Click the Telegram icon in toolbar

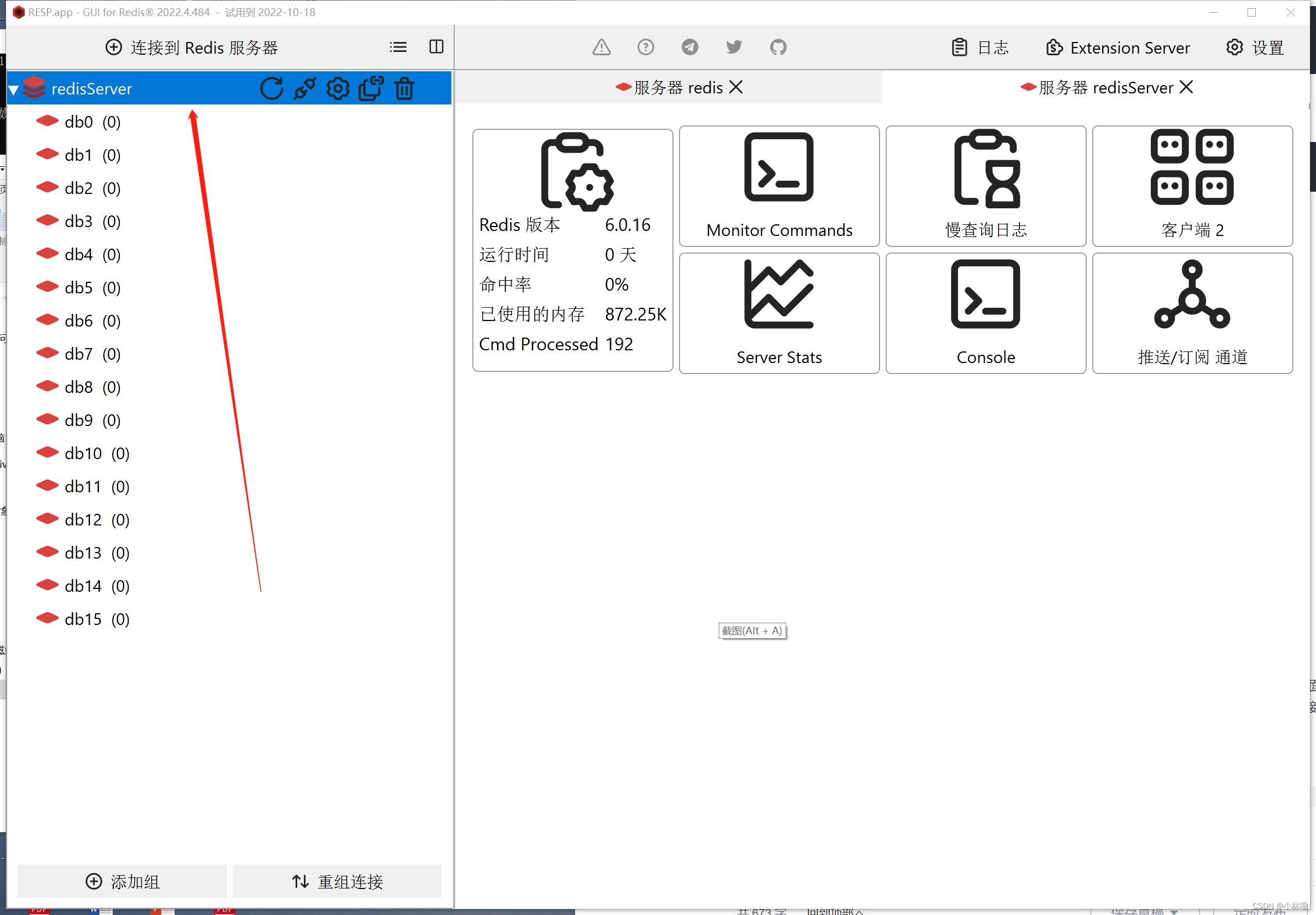[x=689, y=47]
